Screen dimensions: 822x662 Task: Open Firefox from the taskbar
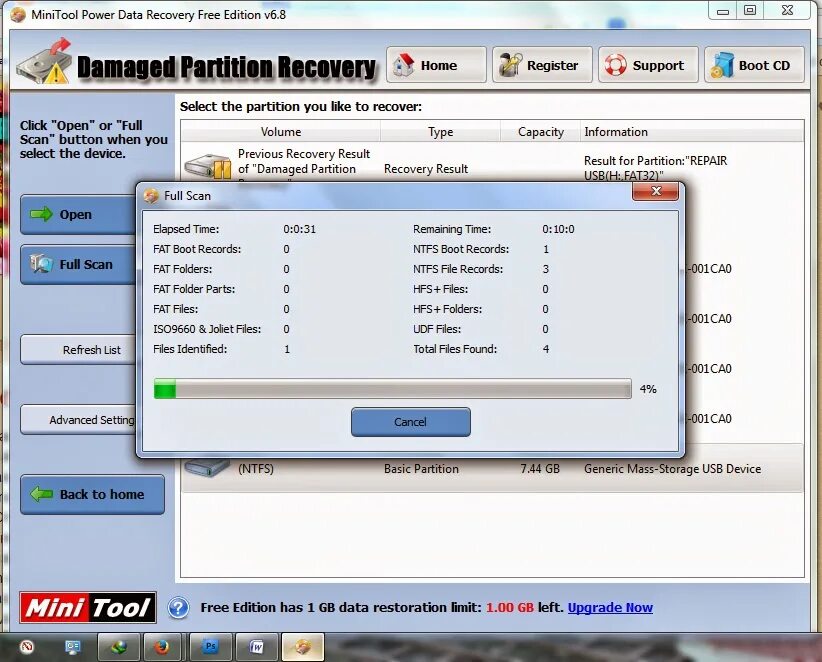(x=162, y=647)
